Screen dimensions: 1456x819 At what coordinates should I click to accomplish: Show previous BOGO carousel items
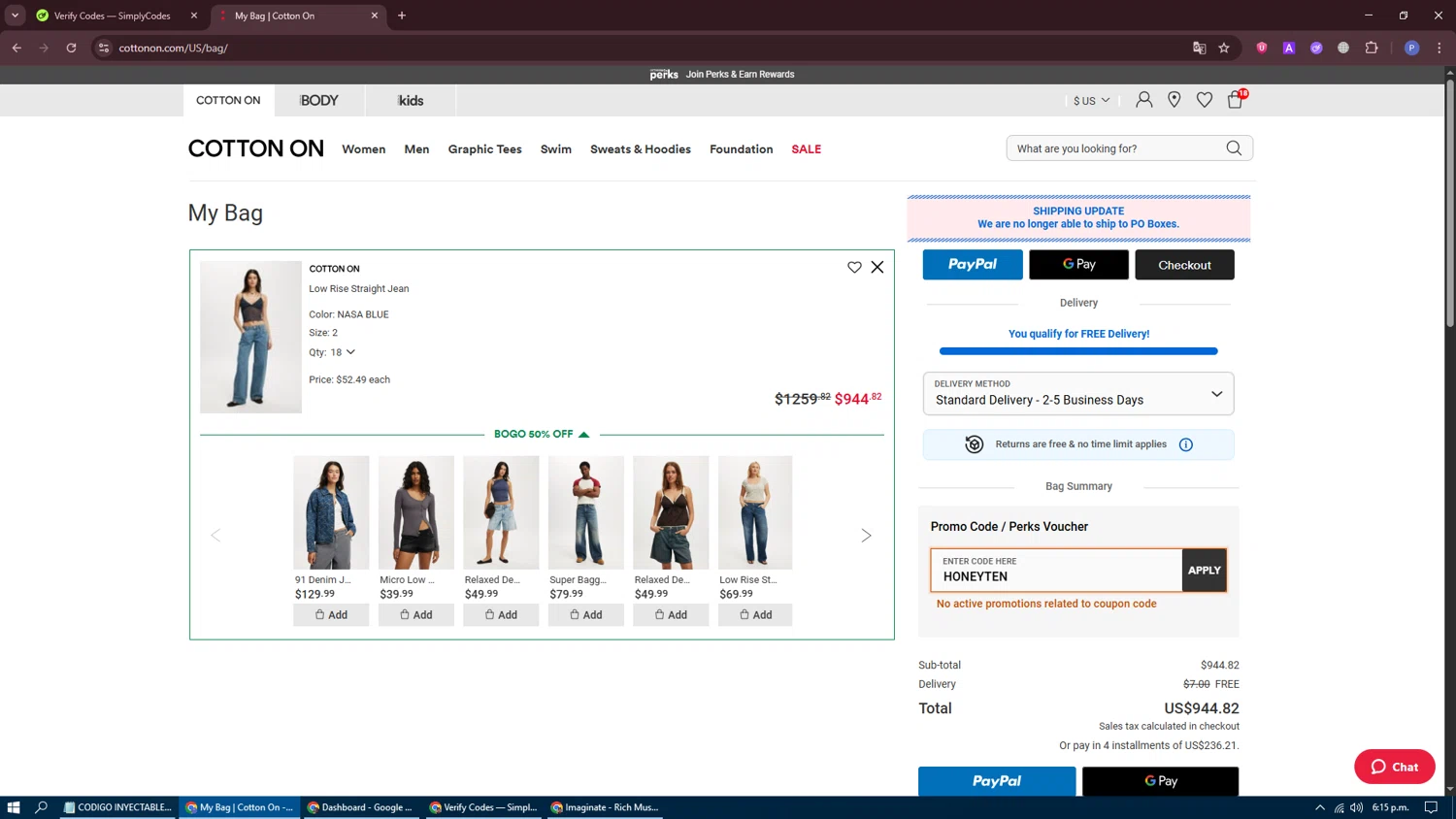[215, 536]
